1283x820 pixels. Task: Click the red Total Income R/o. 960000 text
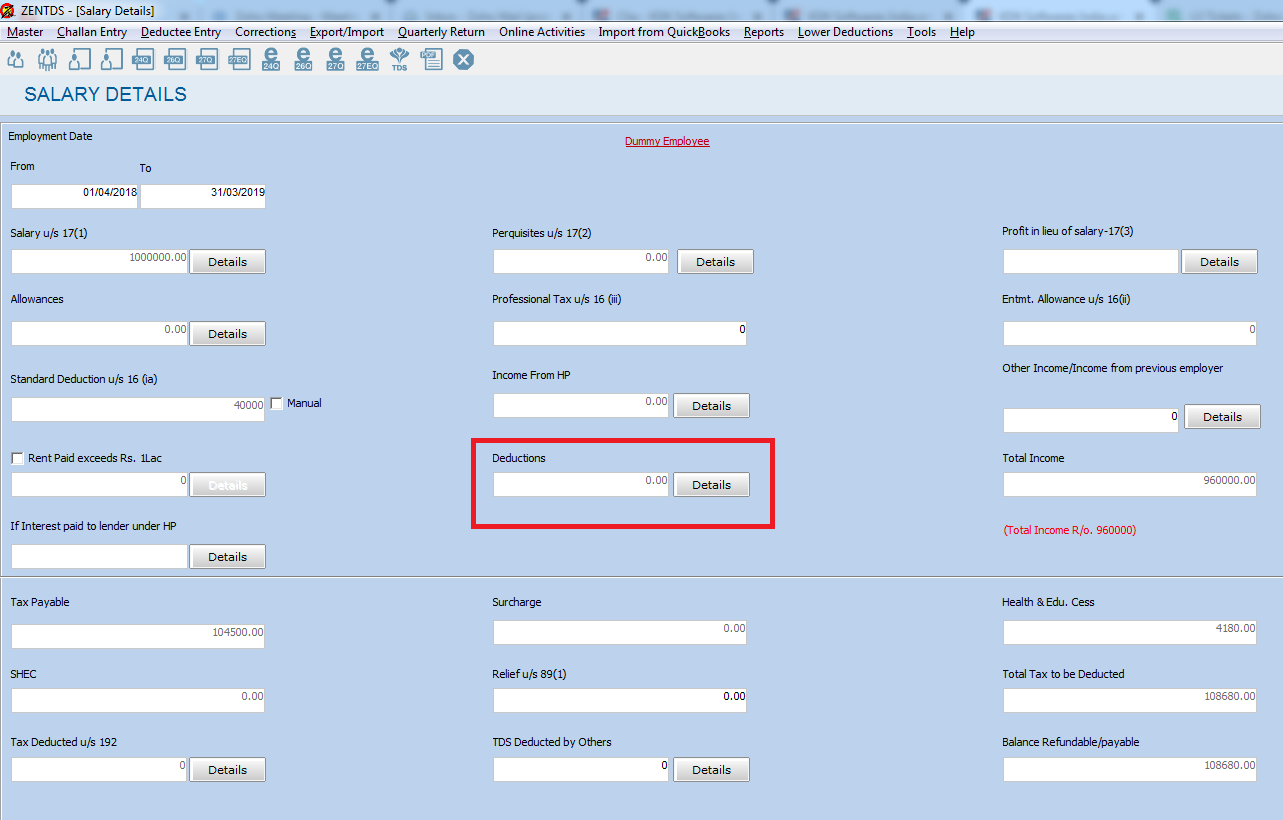1070,530
